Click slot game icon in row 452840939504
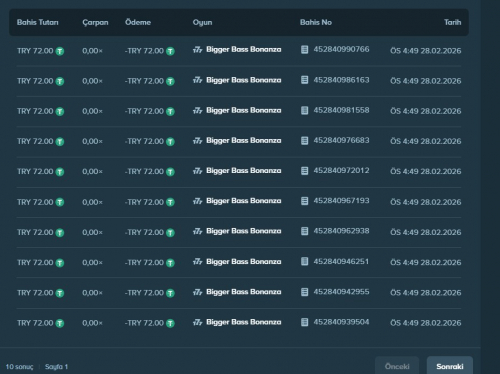Viewport: 500px width, 374px height. tap(198, 322)
